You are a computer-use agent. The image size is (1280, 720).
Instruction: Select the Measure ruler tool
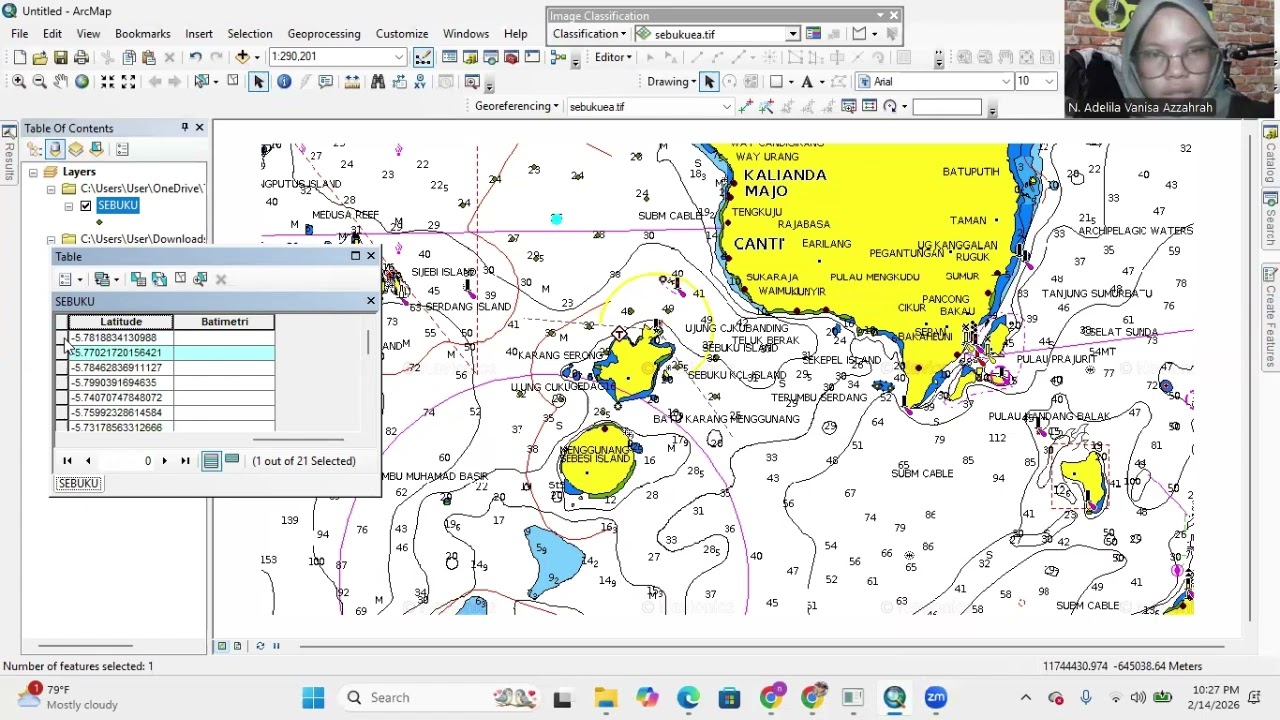tap(352, 82)
